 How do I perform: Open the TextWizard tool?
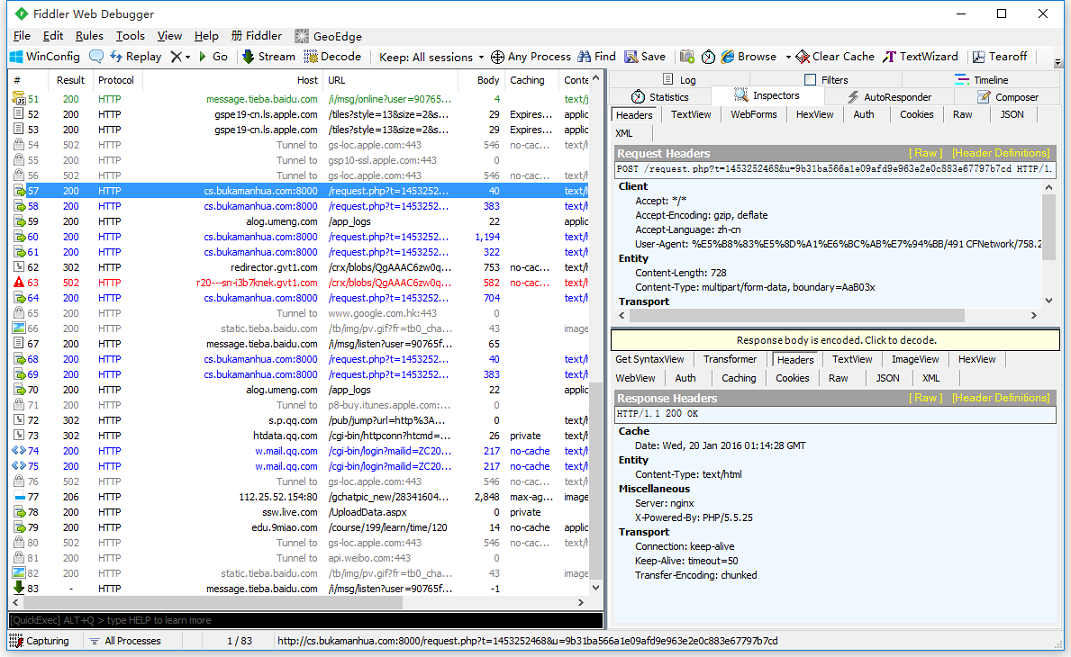pos(921,57)
